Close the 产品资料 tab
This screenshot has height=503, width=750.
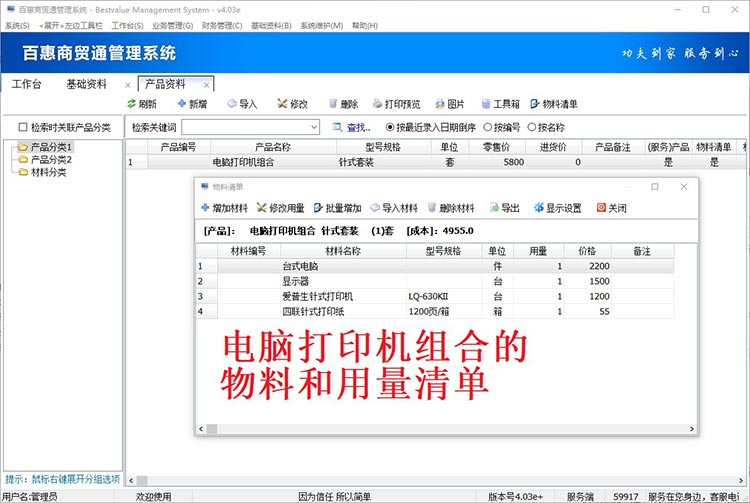coord(207,85)
